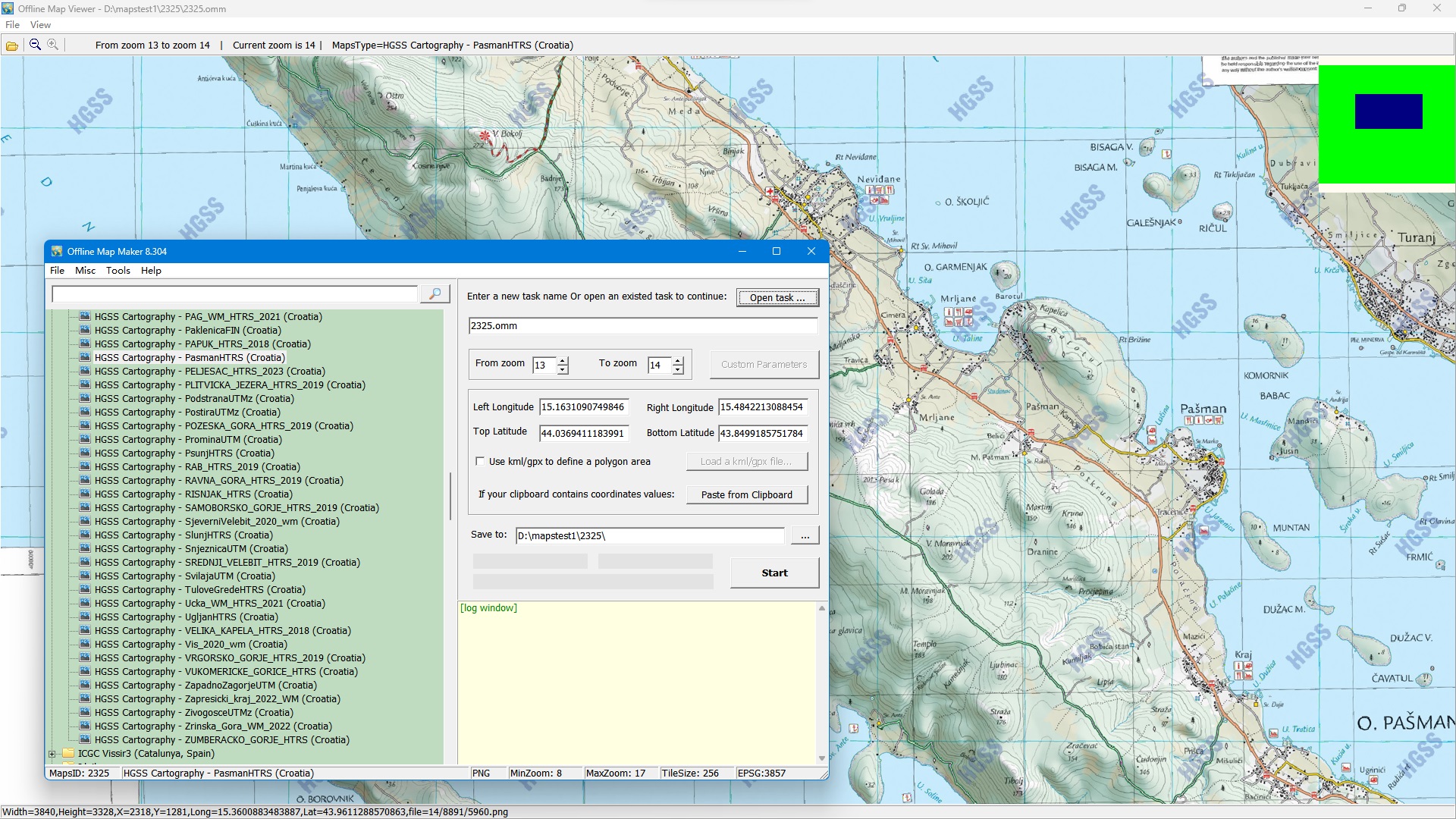Increase To zoom value

pyautogui.click(x=678, y=360)
